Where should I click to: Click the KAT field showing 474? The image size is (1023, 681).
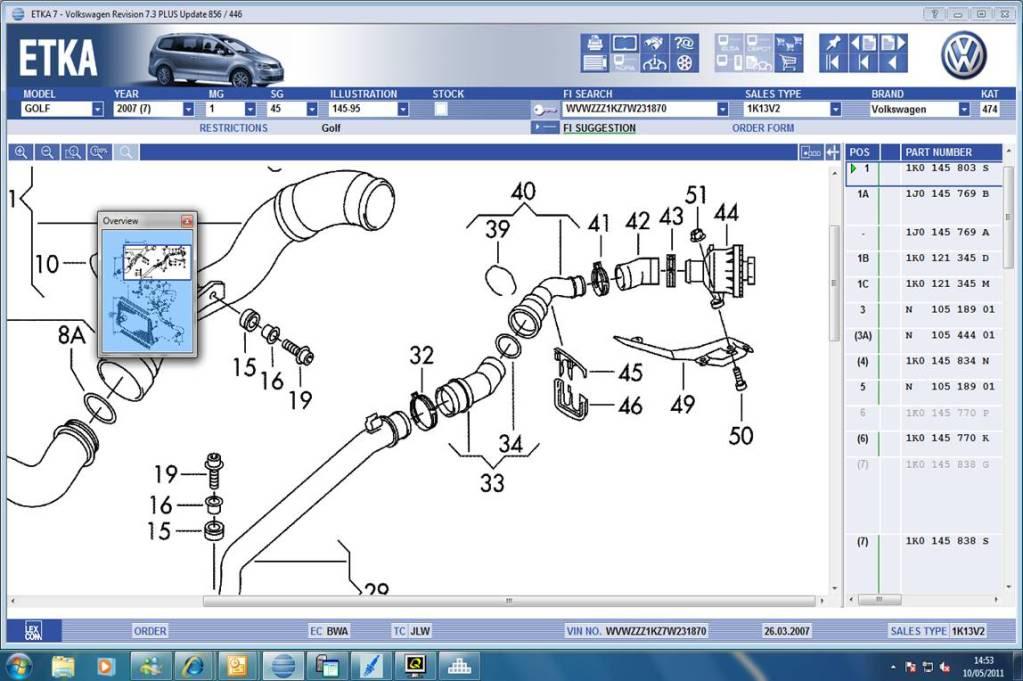(x=989, y=109)
